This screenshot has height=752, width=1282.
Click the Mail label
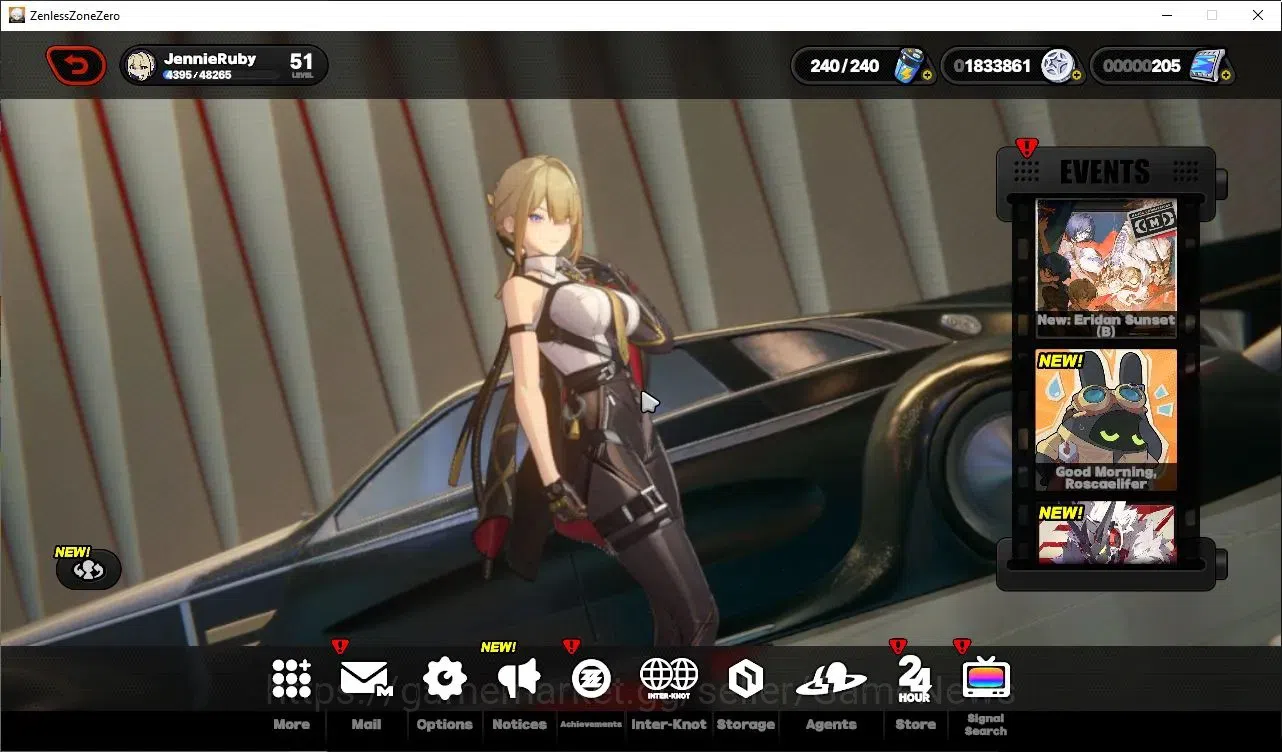tap(366, 724)
